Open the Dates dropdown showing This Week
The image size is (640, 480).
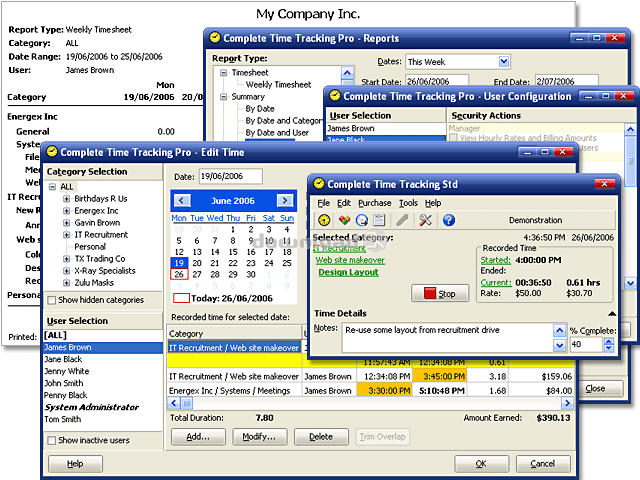pos(502,62)
